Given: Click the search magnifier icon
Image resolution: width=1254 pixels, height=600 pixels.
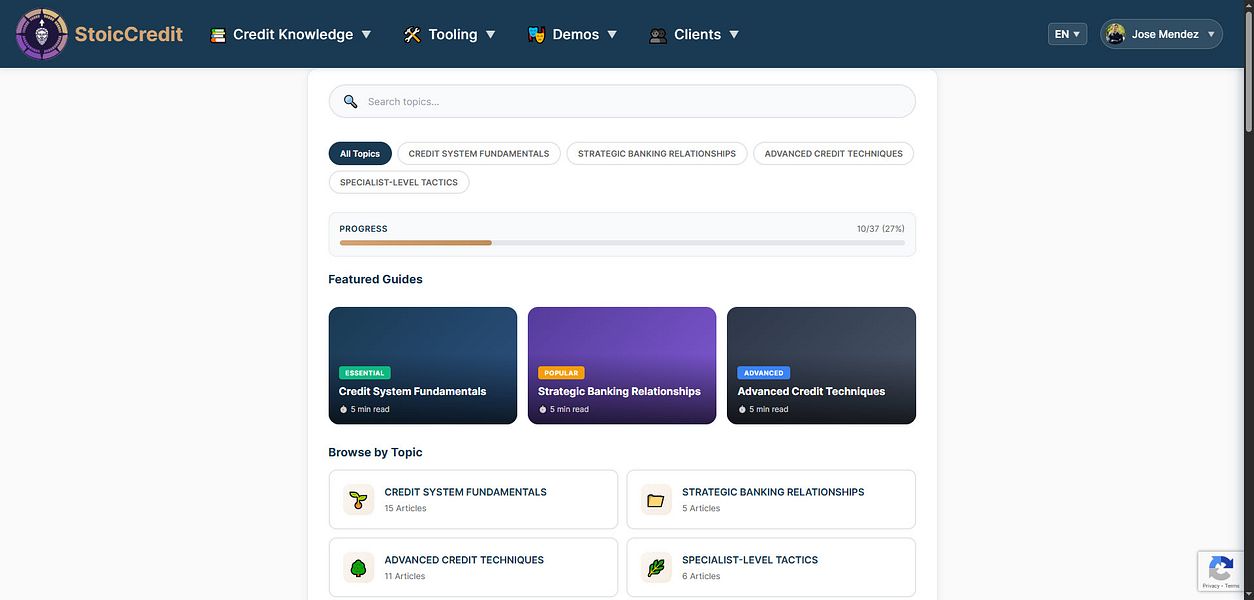Looking at the screenshot, I should (x=350, y=101).
